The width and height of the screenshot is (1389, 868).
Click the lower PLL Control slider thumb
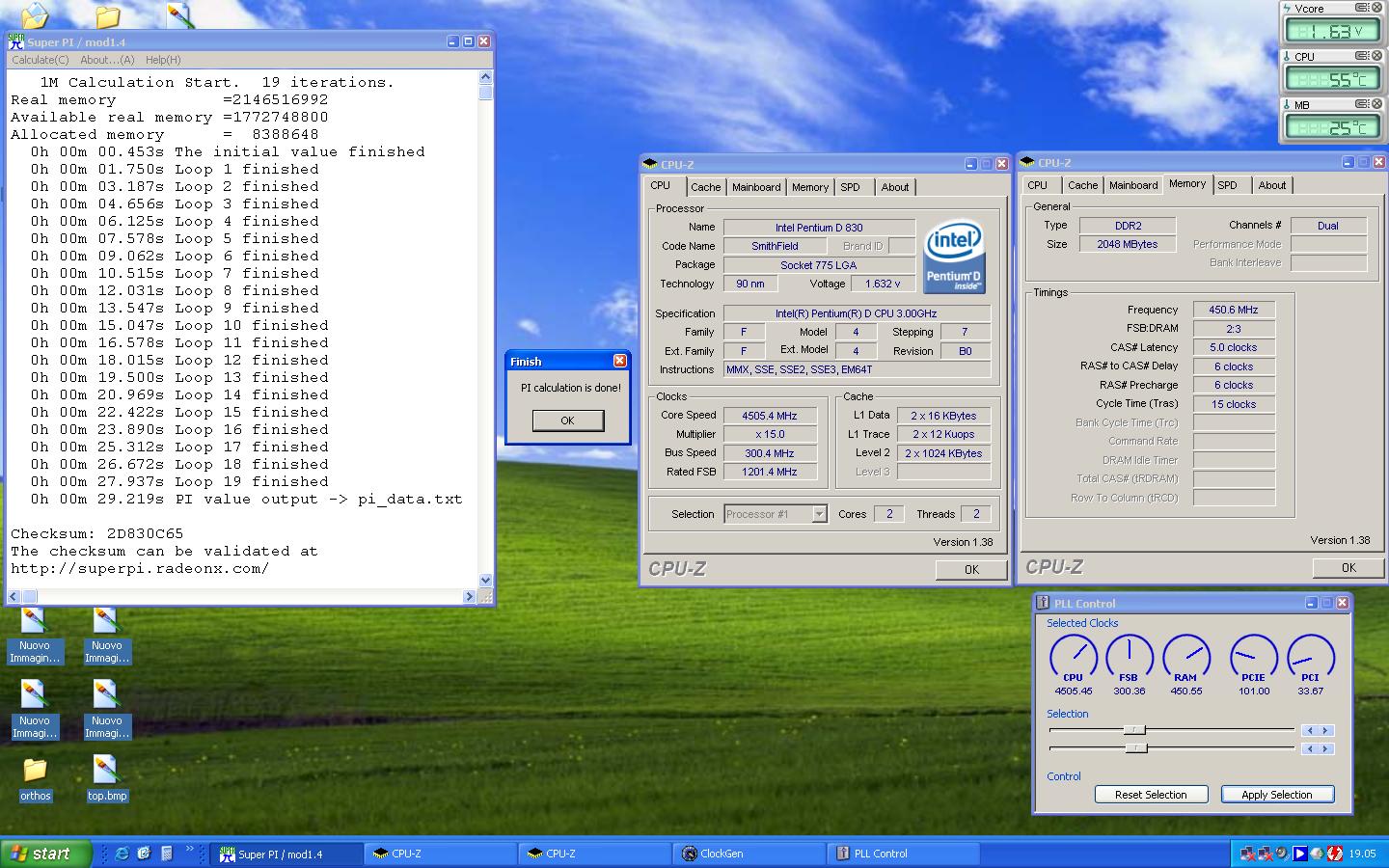pyautogui.click(x=1136, y=748)
